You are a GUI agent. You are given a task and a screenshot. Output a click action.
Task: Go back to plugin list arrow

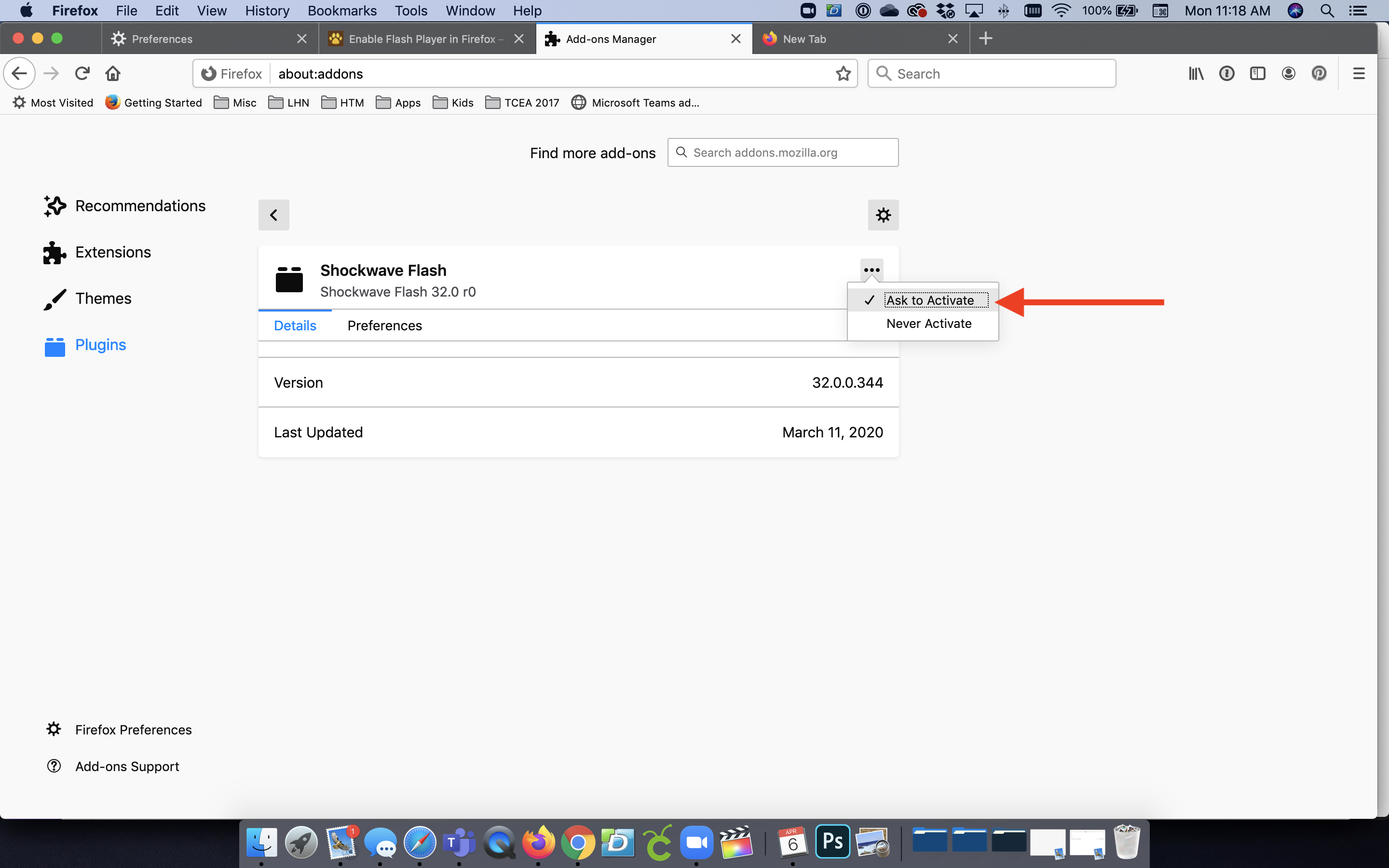click(274, 215)
